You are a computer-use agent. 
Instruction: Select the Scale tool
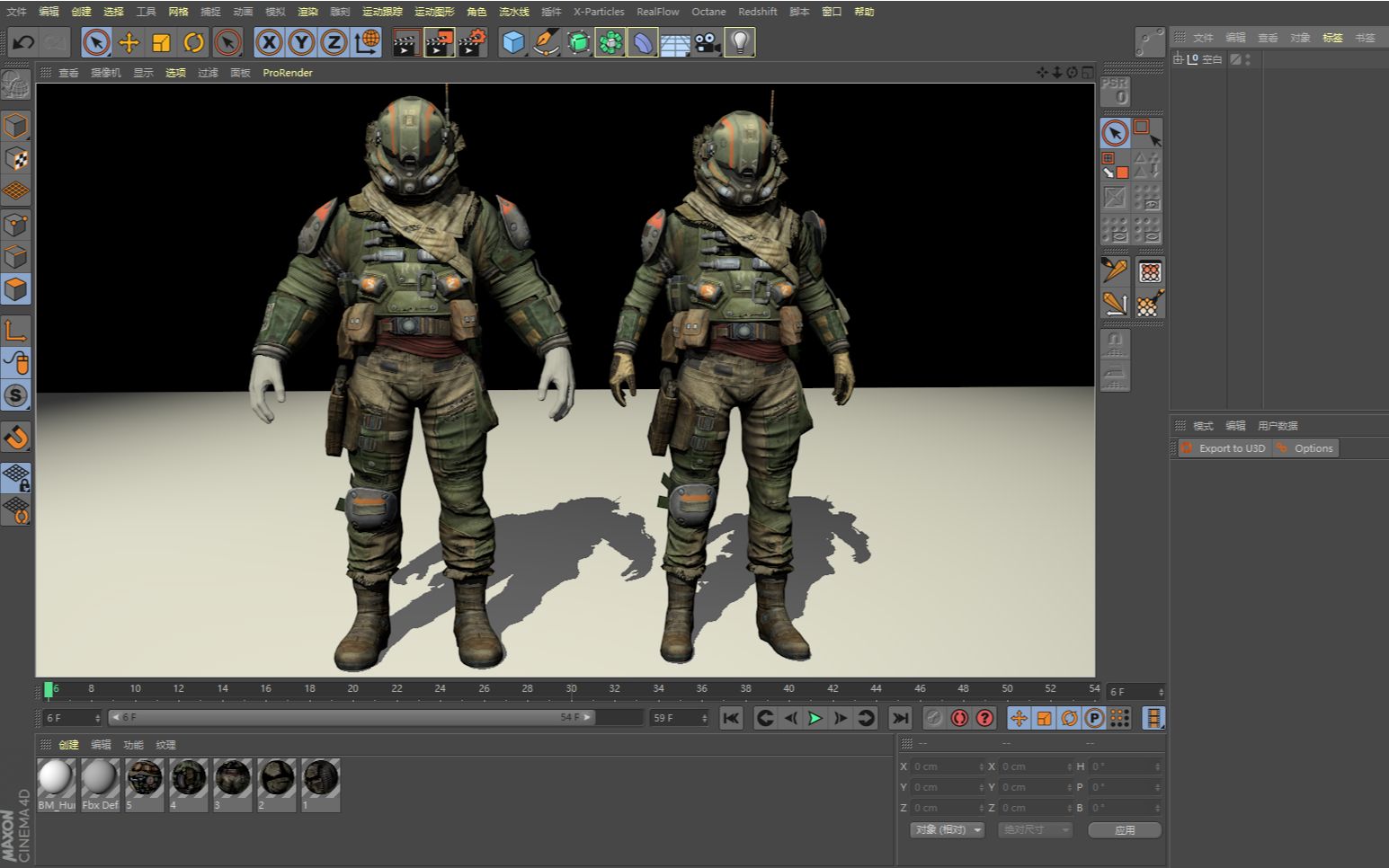point(161,42)
